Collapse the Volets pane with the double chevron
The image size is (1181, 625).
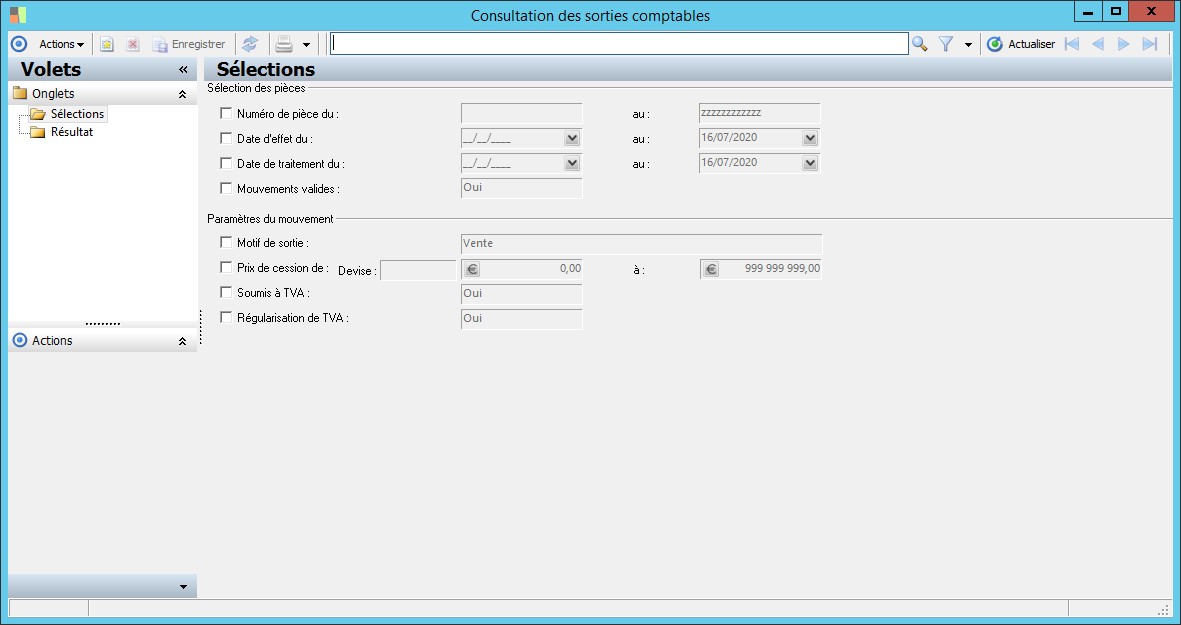click(x=183, y=69)
